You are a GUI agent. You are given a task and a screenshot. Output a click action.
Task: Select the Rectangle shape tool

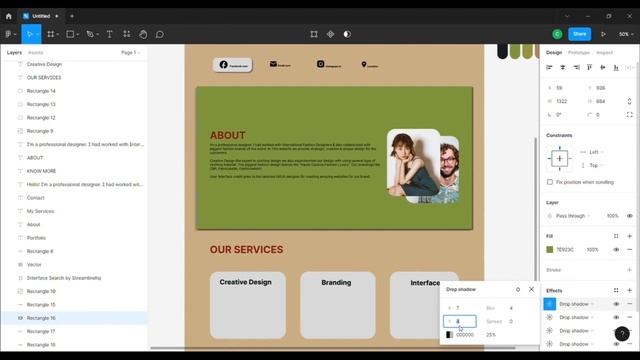(70, 34)
